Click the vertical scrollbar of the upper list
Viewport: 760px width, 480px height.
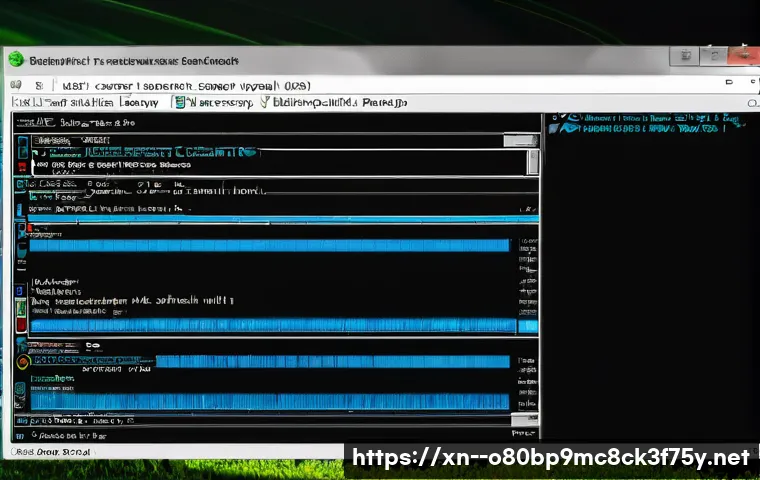533,162
